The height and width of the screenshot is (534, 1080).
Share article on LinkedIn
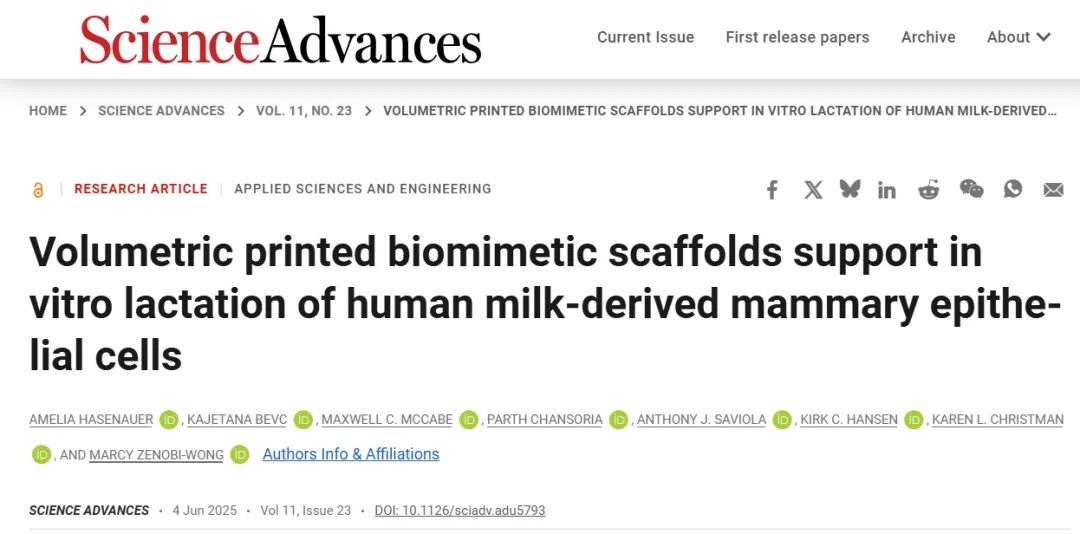(887, 189)
